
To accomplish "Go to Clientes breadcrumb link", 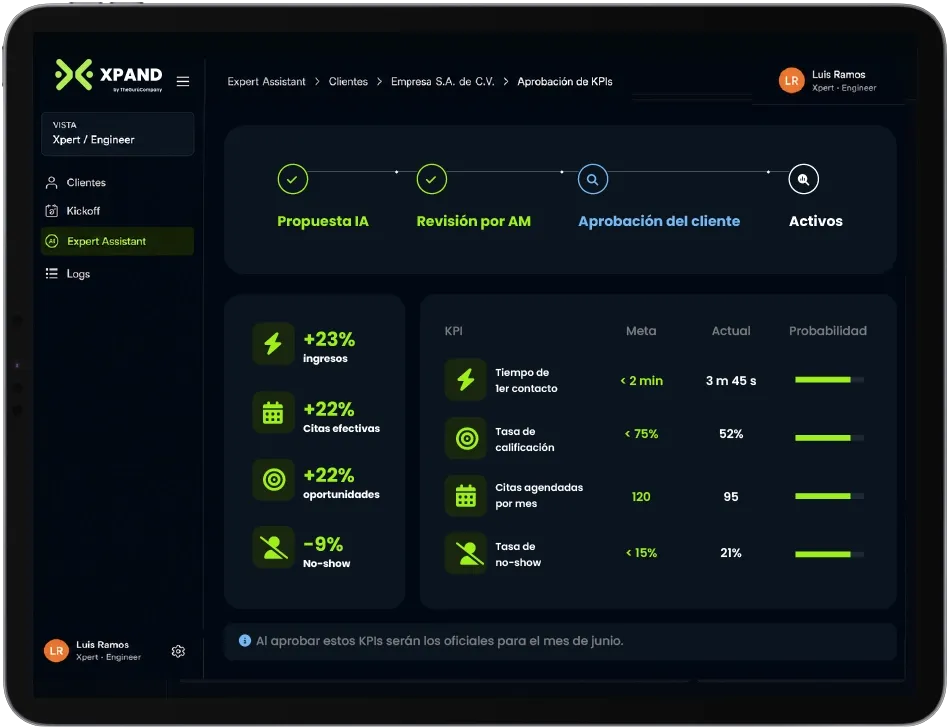I will (x=348, y=82).
